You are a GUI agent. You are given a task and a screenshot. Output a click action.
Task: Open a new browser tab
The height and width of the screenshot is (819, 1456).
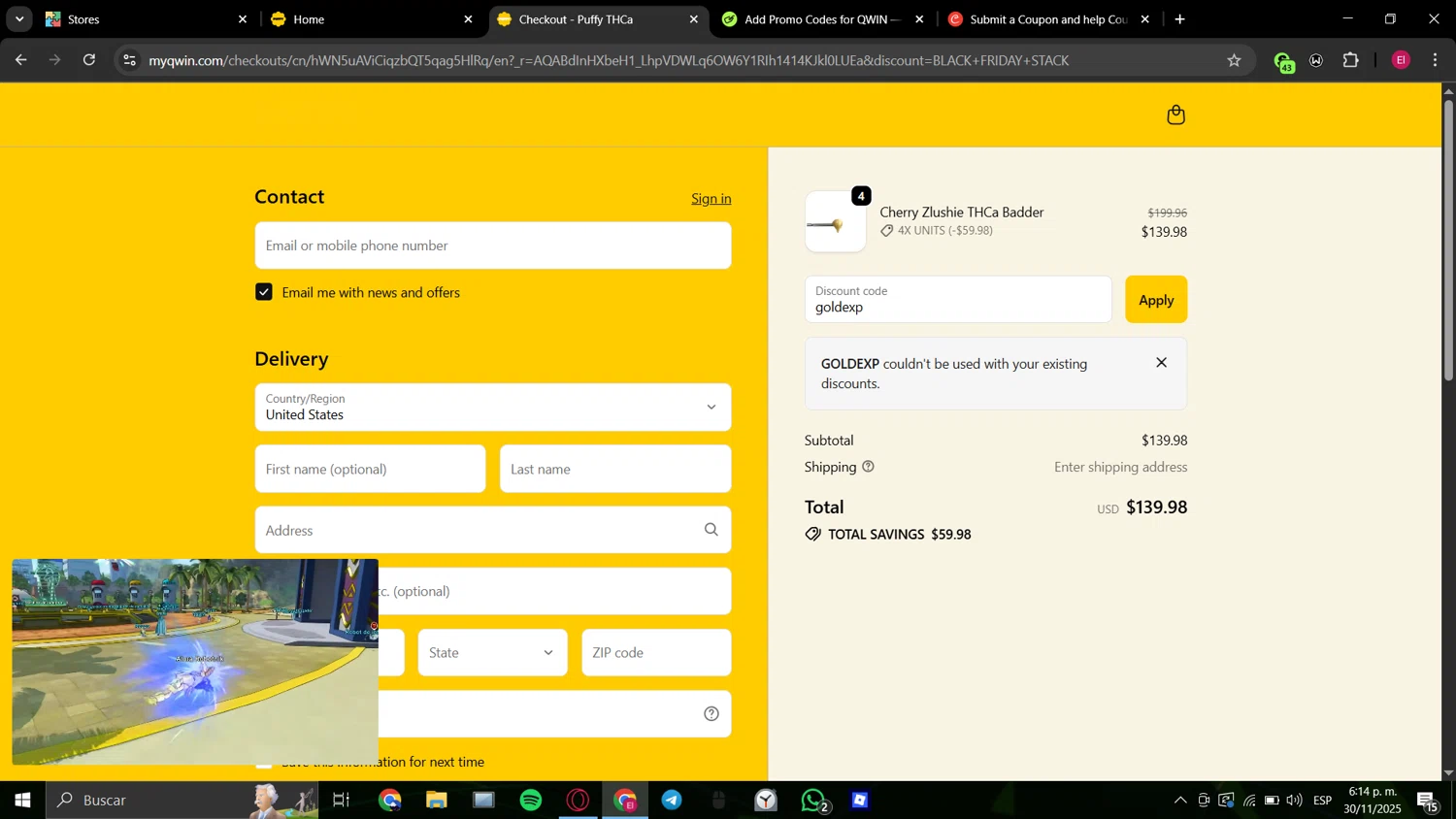(1179, 19)
